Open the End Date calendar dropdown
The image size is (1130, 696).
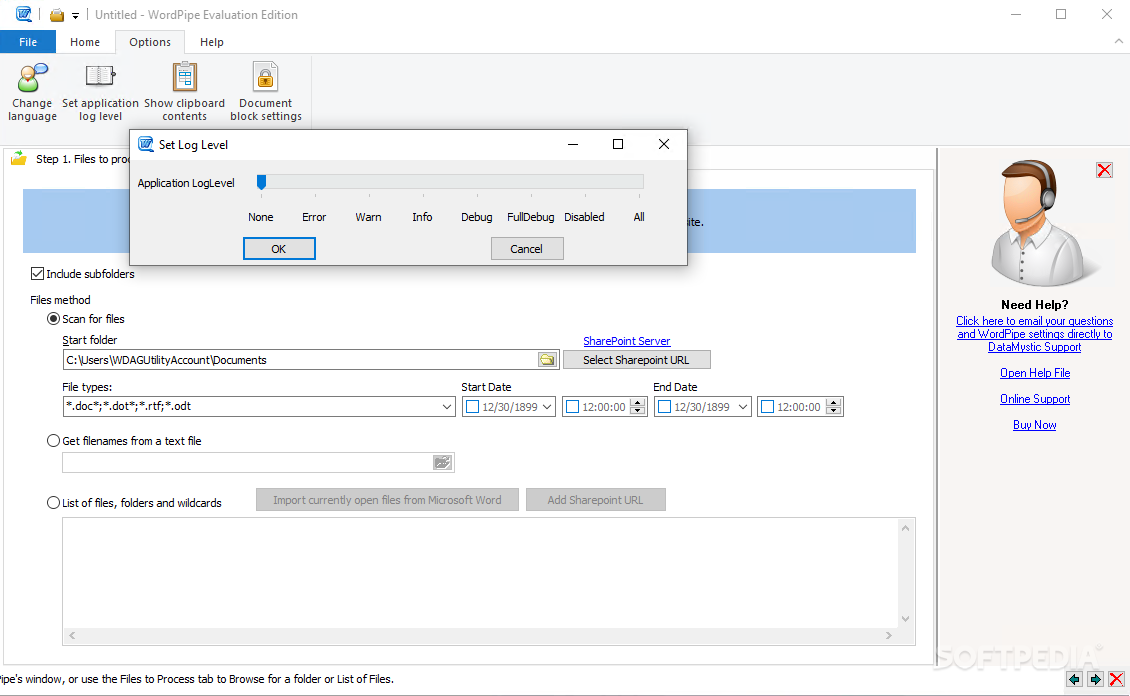click(x=743, y=407)
